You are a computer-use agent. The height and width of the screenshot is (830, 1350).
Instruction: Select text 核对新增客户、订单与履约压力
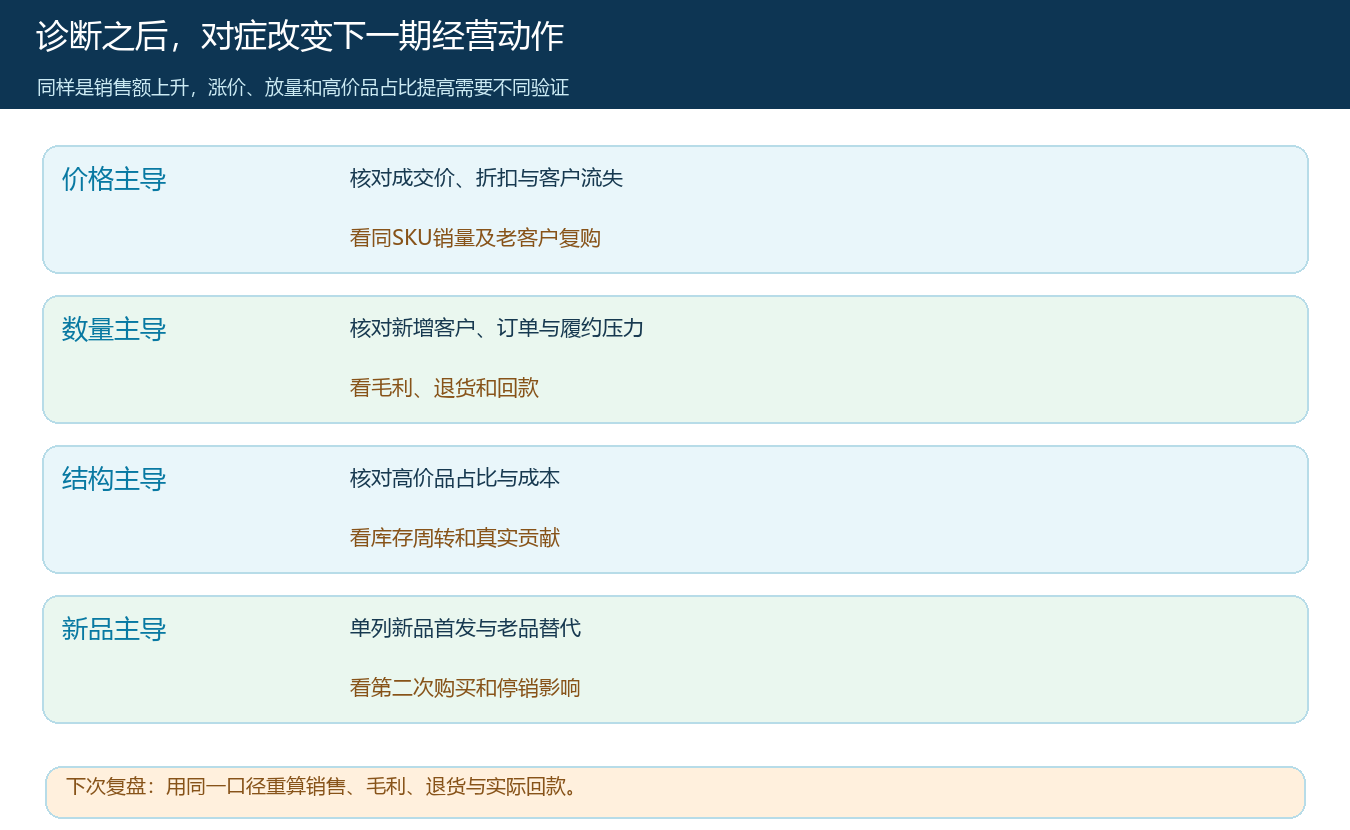497,328
